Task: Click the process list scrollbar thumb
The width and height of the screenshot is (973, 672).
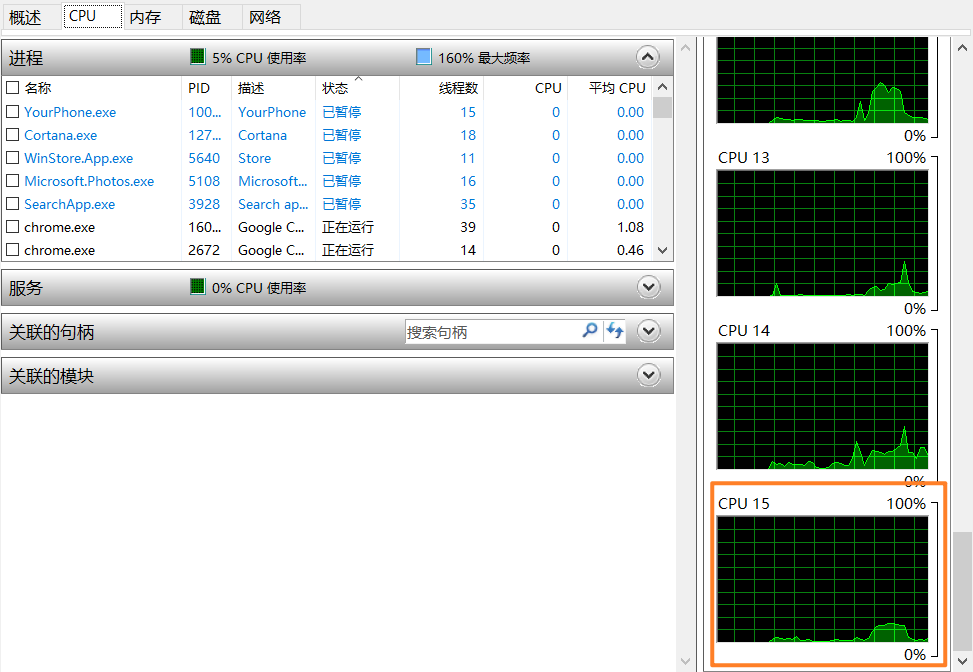Action: point(662,107)
